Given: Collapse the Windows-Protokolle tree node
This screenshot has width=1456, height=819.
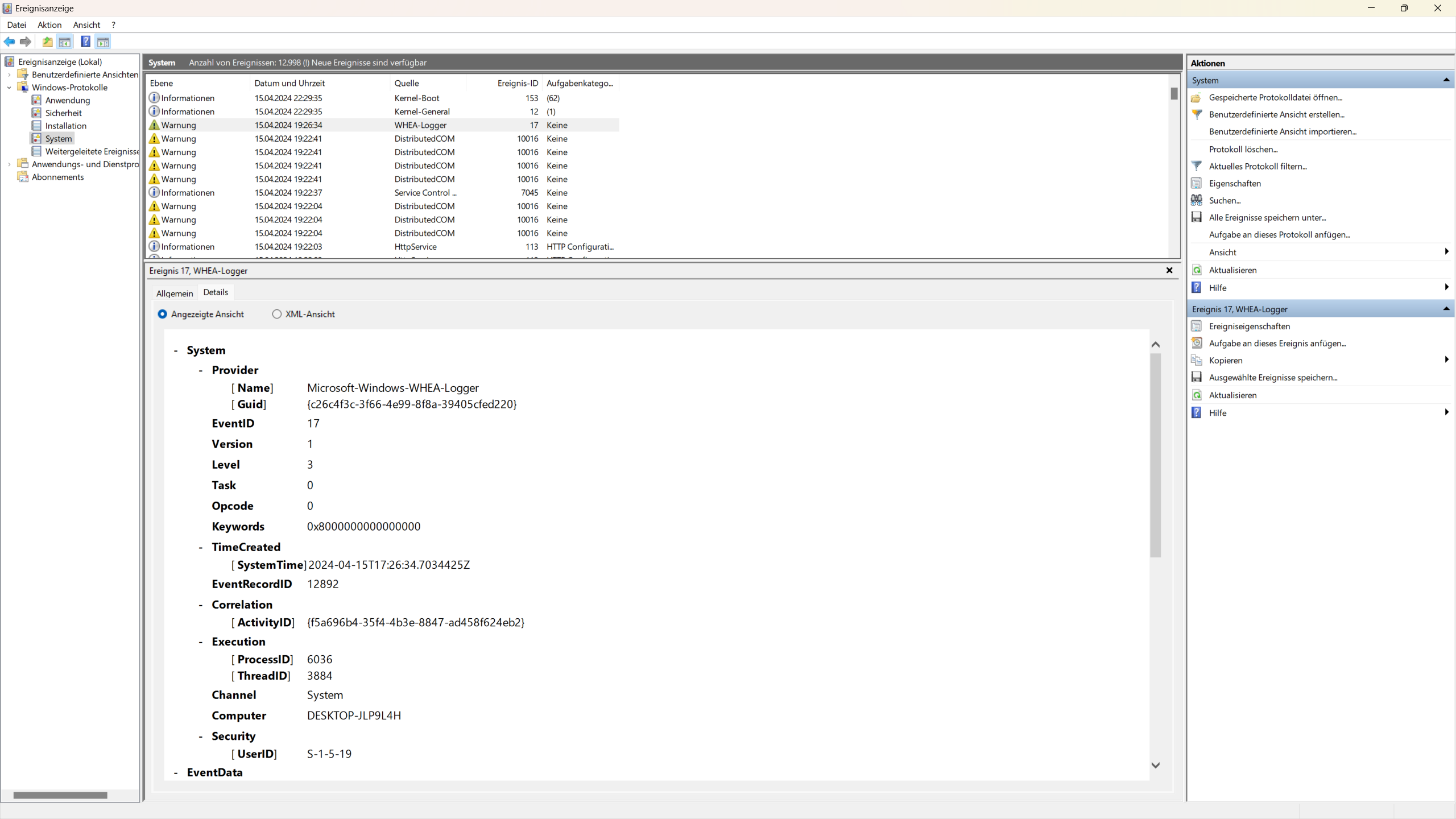Looking at the screenshot, I should (9, 88).
